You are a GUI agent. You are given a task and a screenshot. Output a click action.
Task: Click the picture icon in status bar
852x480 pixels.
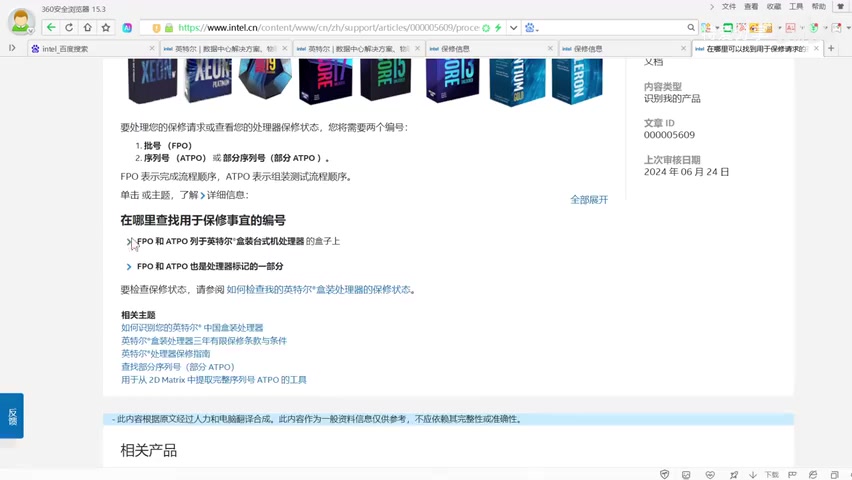click(686, 475)
